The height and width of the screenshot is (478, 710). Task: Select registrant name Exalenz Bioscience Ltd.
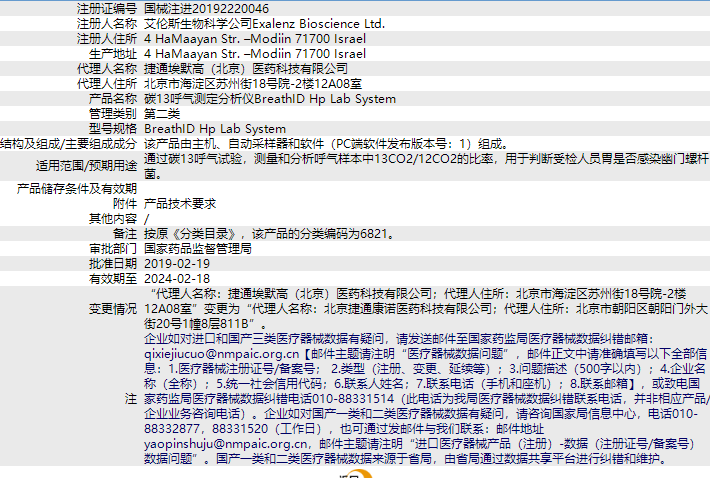pyautogui.click(x=318, y=24)
